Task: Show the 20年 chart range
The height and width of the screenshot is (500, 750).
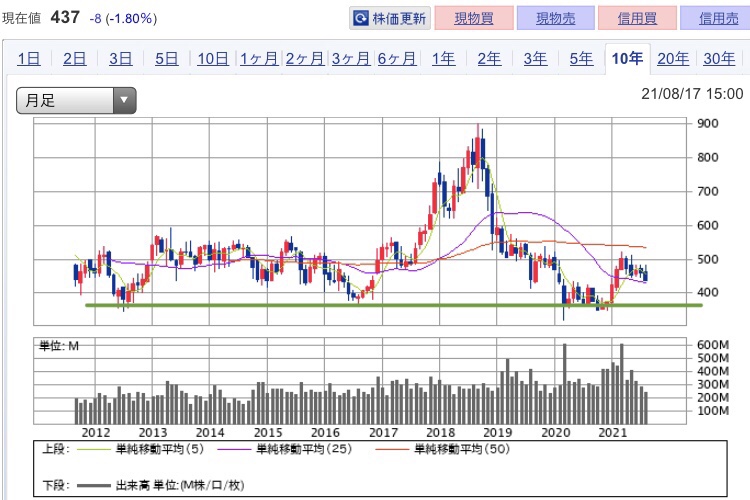Action: click(x=673, y=59)
